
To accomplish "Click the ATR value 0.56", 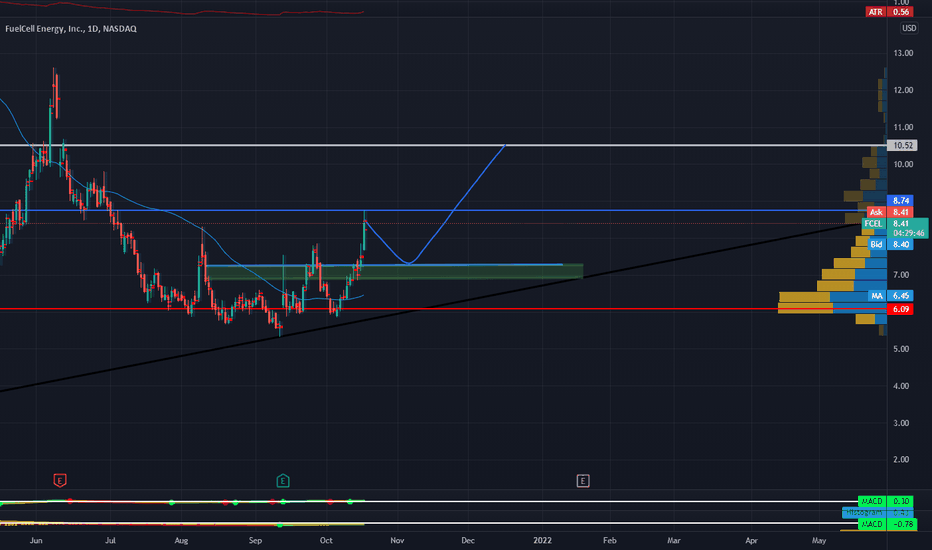I will (900, 12).
